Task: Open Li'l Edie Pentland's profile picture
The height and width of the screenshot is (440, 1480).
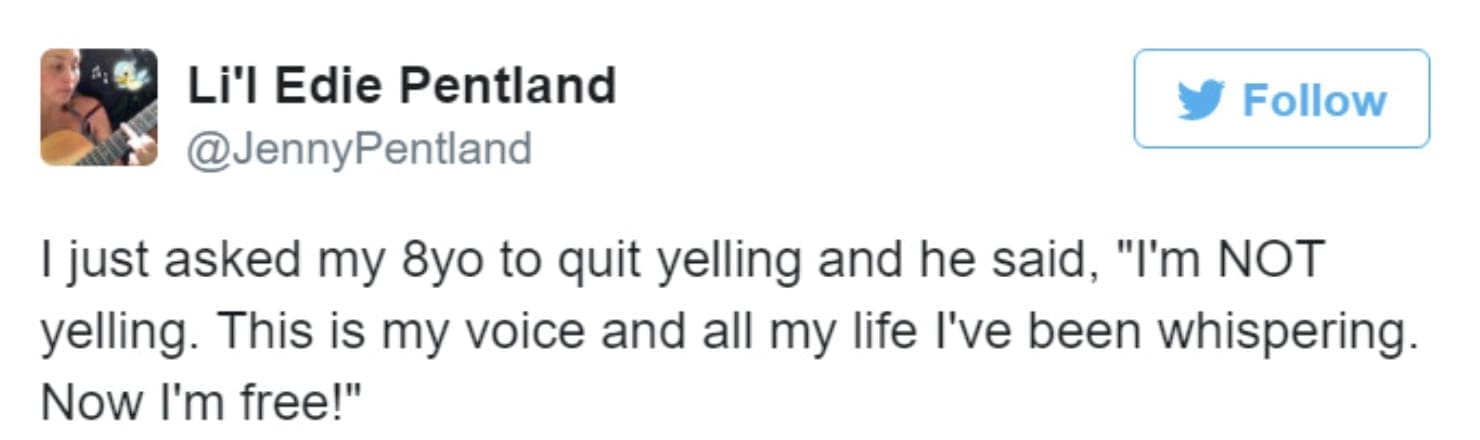Action: point(99,107)
